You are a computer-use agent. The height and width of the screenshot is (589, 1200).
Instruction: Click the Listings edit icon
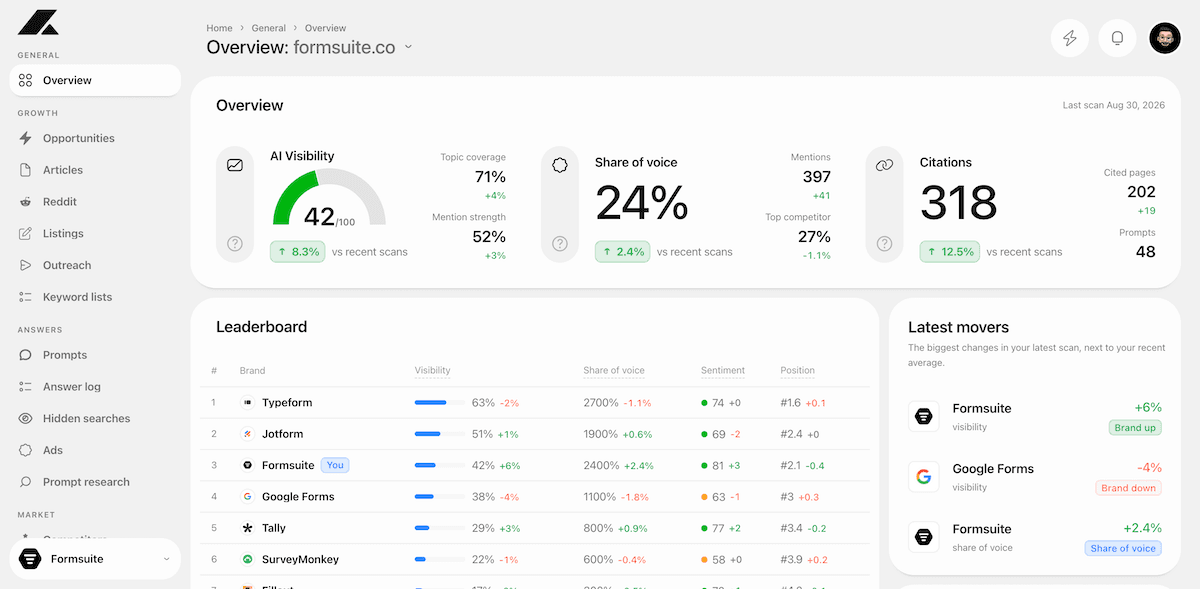(x=25, y=233)
